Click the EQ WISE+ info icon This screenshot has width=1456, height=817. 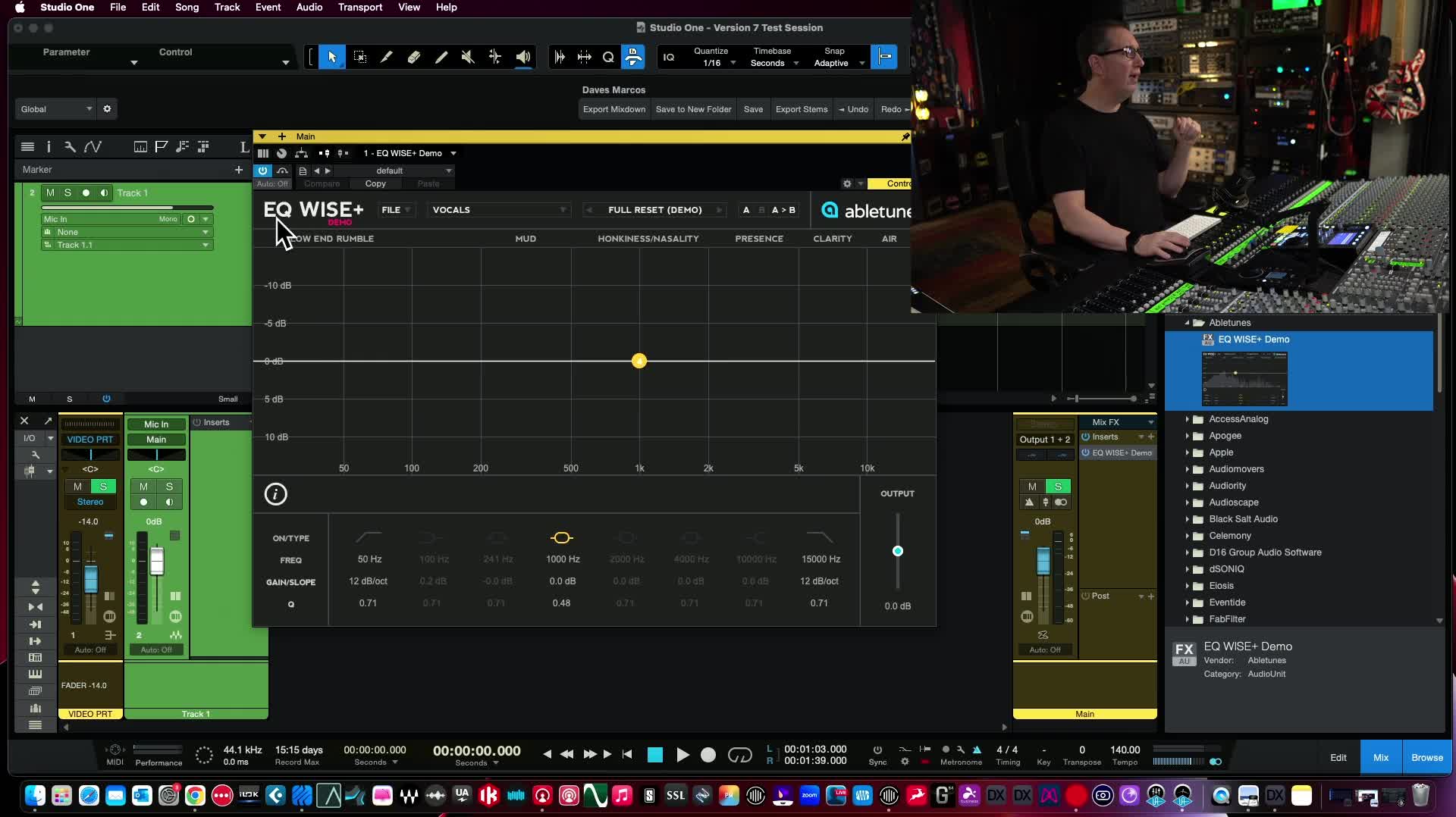coord(275,494)
